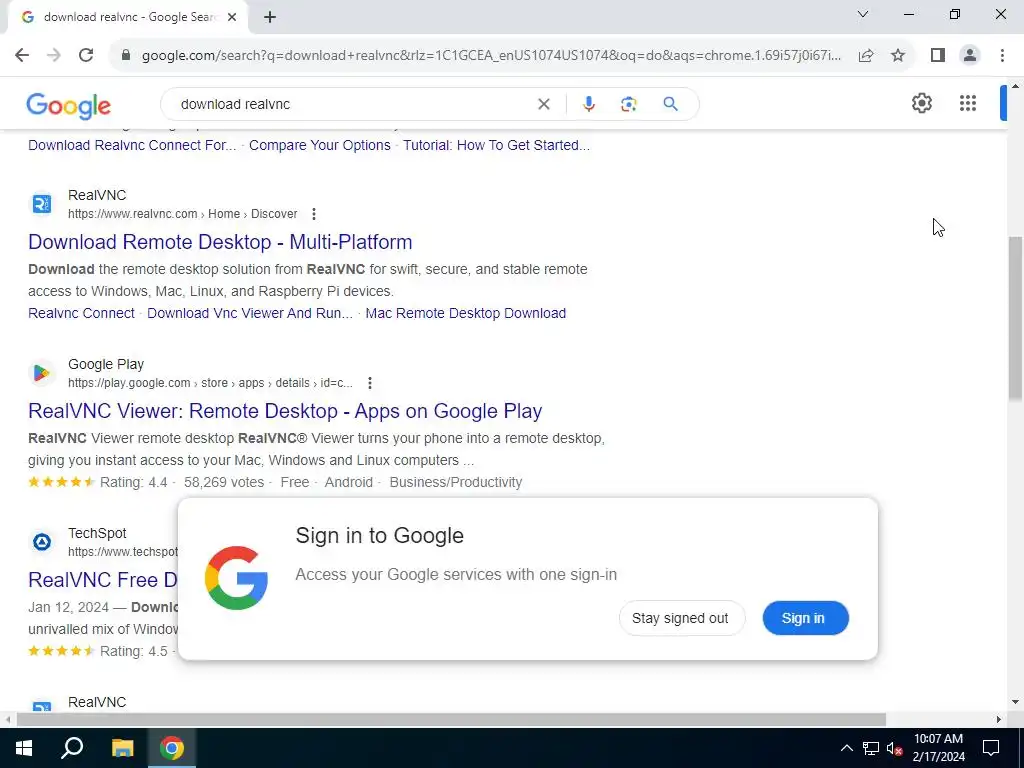The width and height of the screenshot is (1024, 768).
Task: Click the Google search input field
Action: click(356, 104)
